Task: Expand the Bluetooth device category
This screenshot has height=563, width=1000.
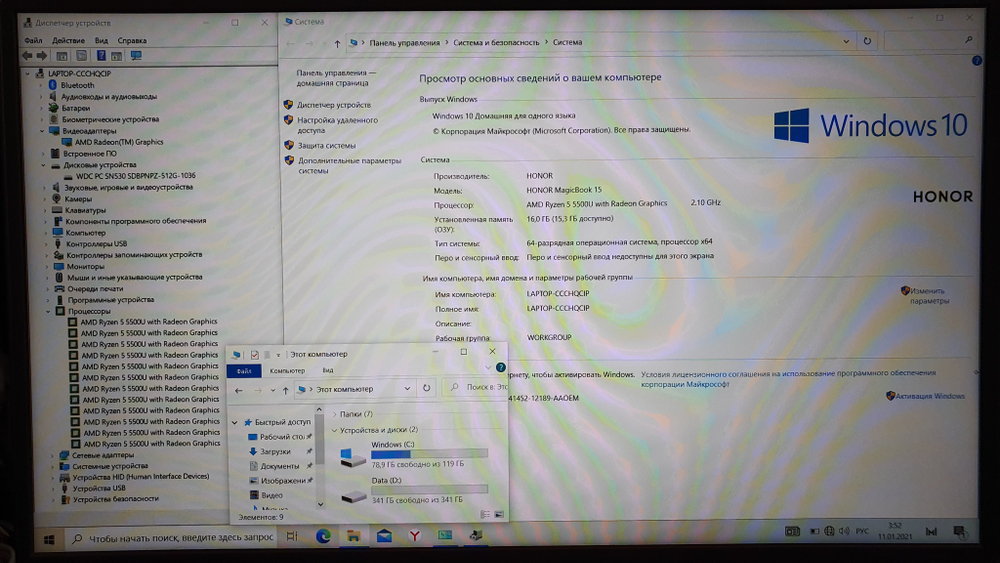Action: 41,85
